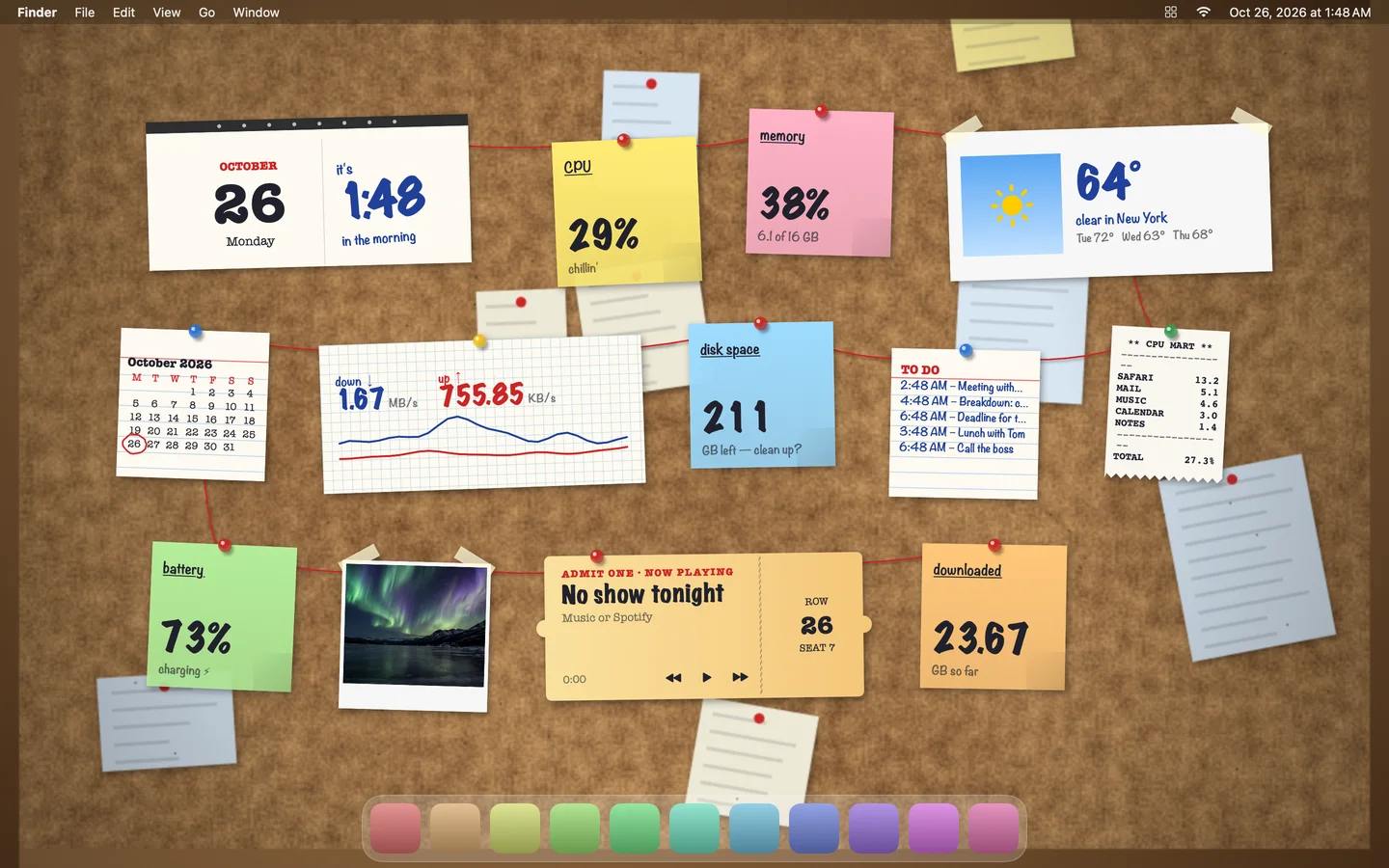Open the Go menu

point(206,13)
